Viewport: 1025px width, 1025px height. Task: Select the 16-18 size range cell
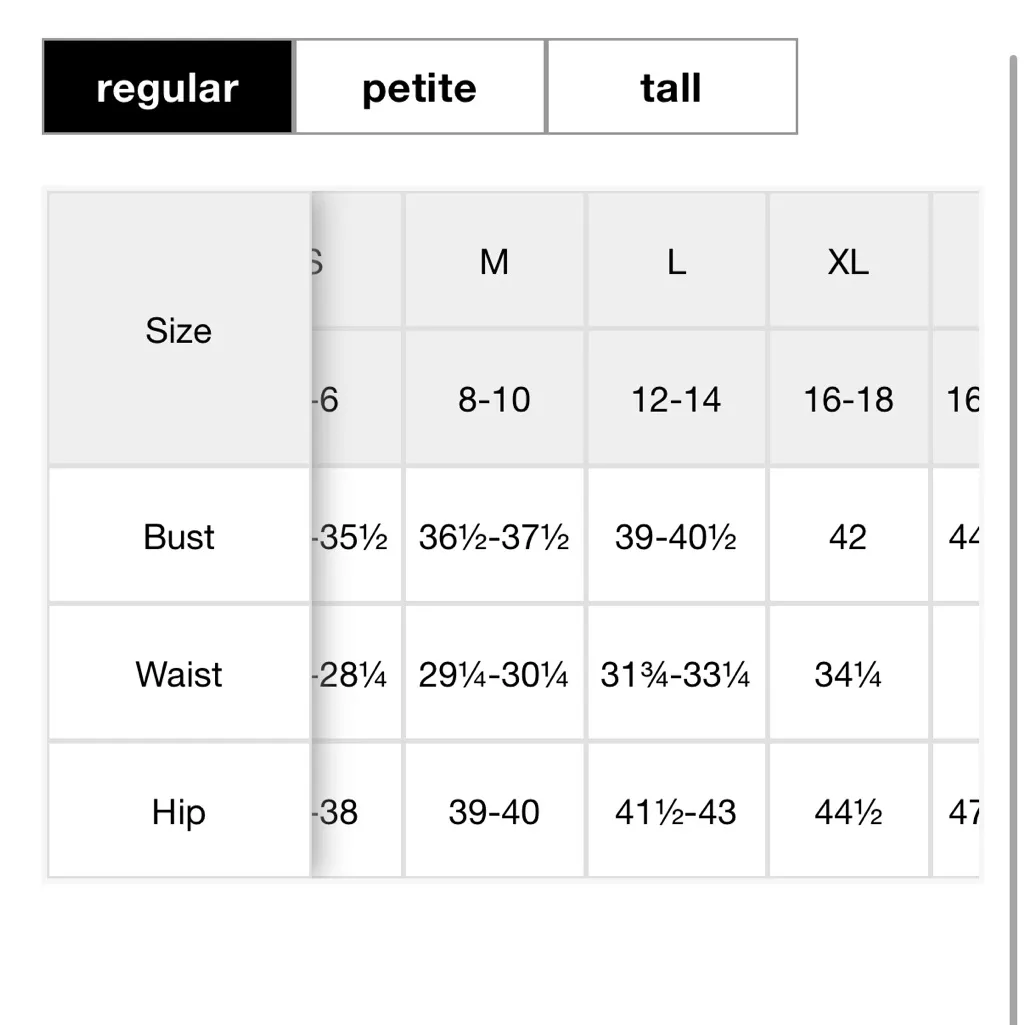point(849,399)
